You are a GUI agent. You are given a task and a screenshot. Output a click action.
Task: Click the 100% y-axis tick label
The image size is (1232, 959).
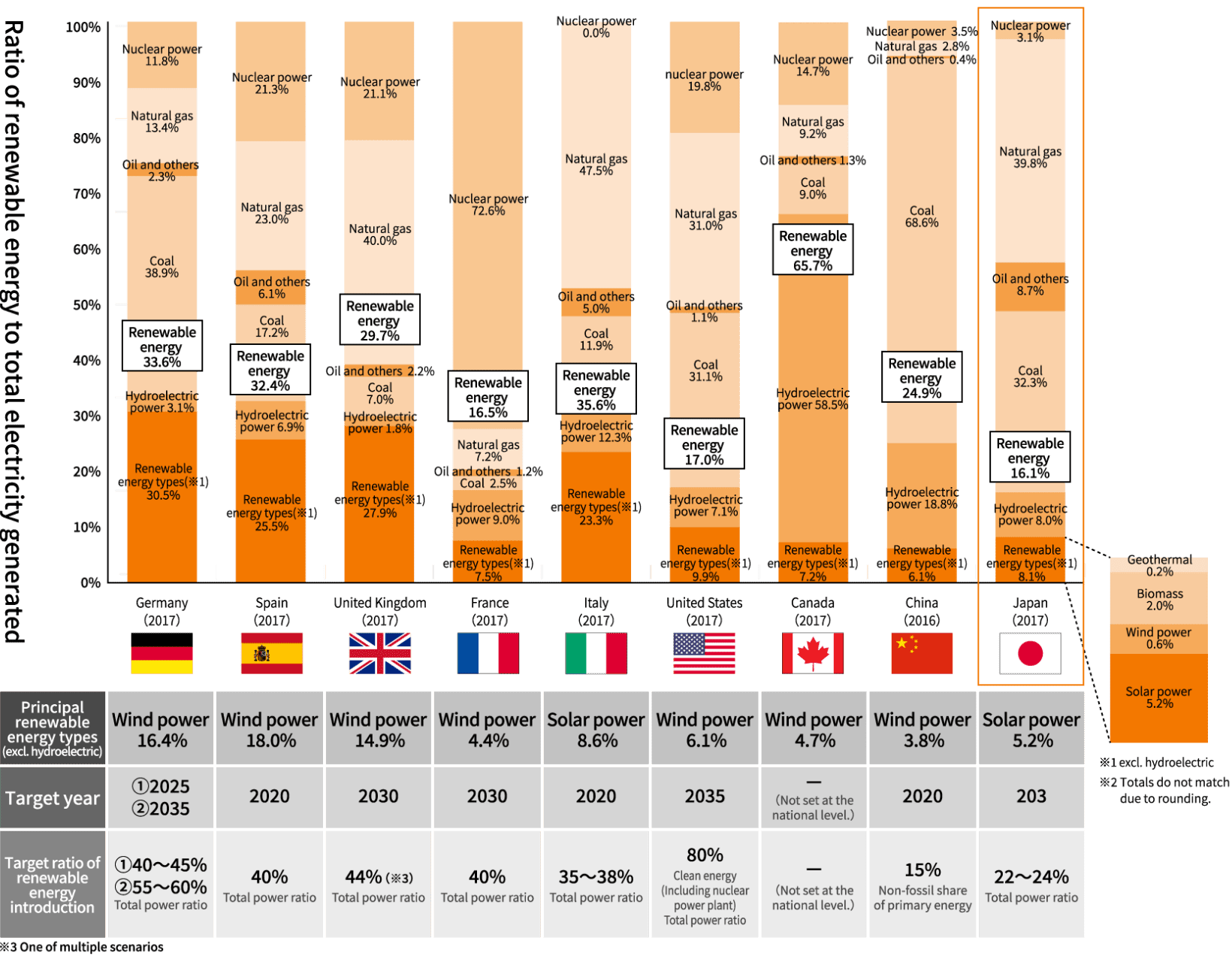[x=83, y=27]
